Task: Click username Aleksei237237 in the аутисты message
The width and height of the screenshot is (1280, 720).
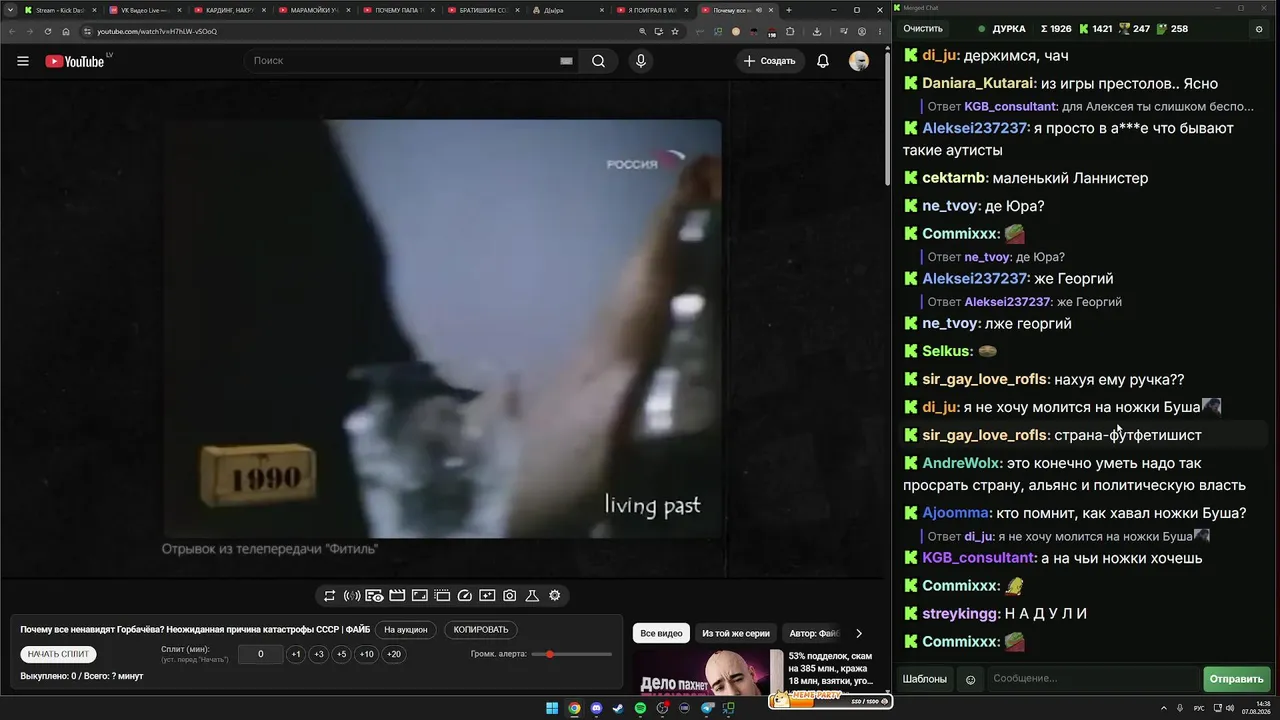Action: tap(976, 129)
